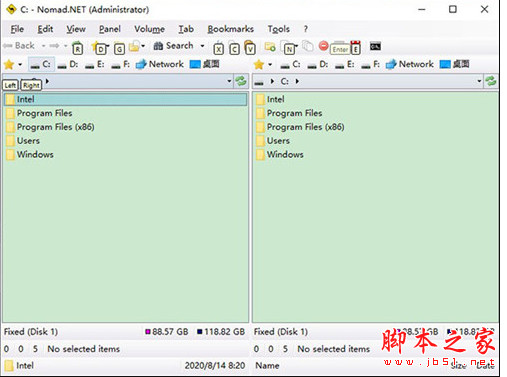Expand the right panel path dropdown
507x377 pixels.
pos(479,81)
